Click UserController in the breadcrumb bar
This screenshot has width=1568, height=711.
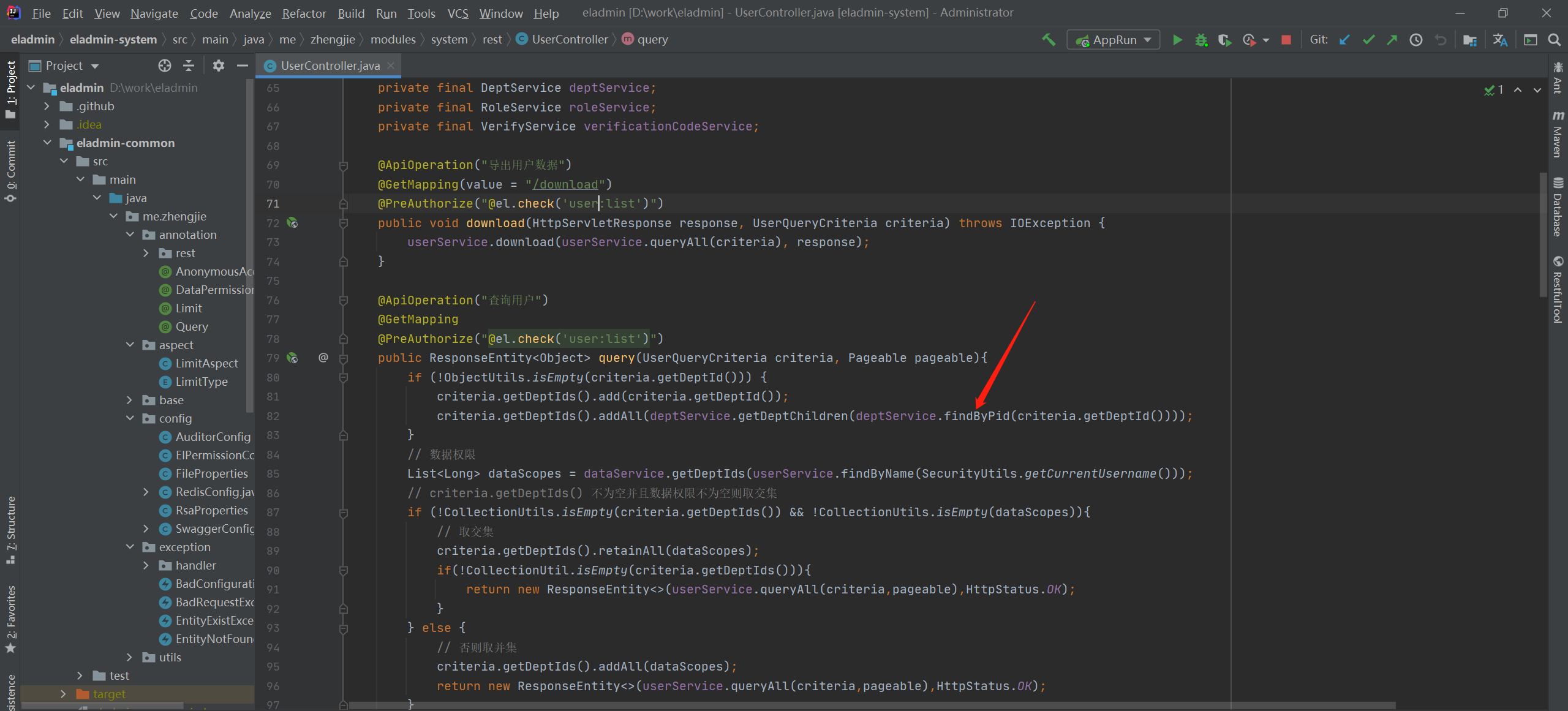click(x=570, y=39)
